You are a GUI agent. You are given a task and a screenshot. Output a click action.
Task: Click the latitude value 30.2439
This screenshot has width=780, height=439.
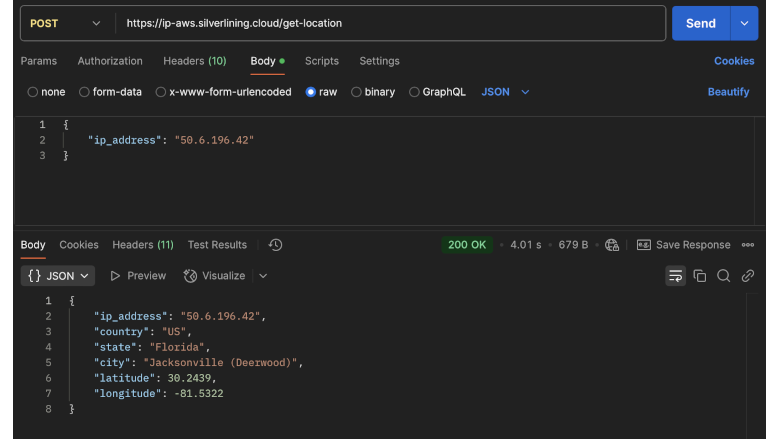[189, 378]
